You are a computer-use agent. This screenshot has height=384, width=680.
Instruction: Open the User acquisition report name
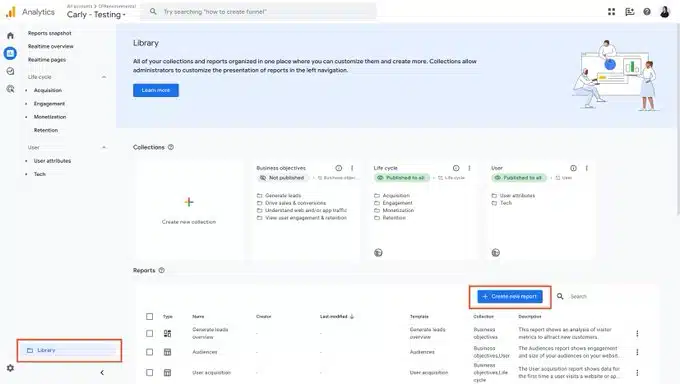pyautogui.click(x=211, y=372)
